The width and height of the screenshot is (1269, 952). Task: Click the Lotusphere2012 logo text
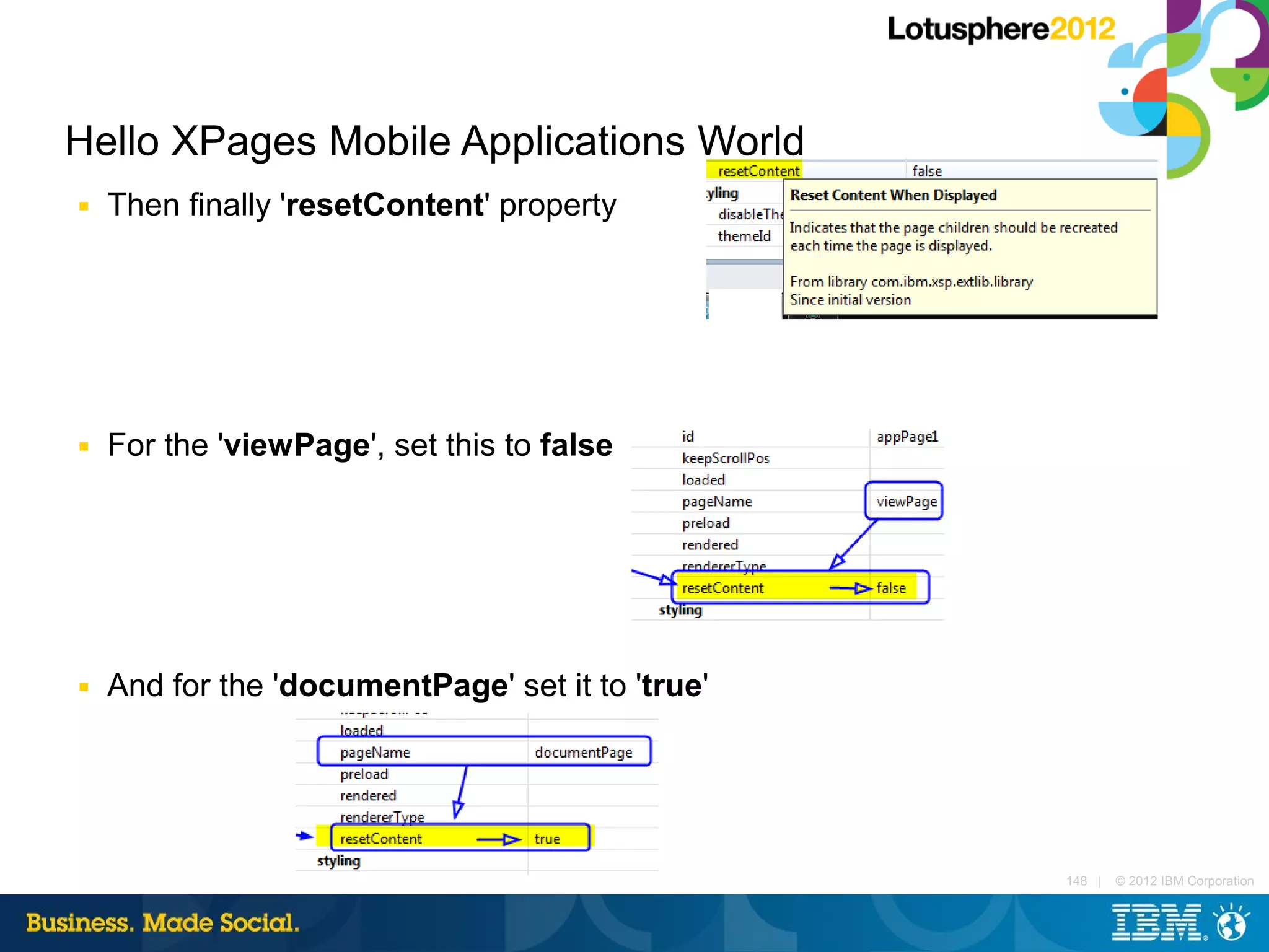1001,29
